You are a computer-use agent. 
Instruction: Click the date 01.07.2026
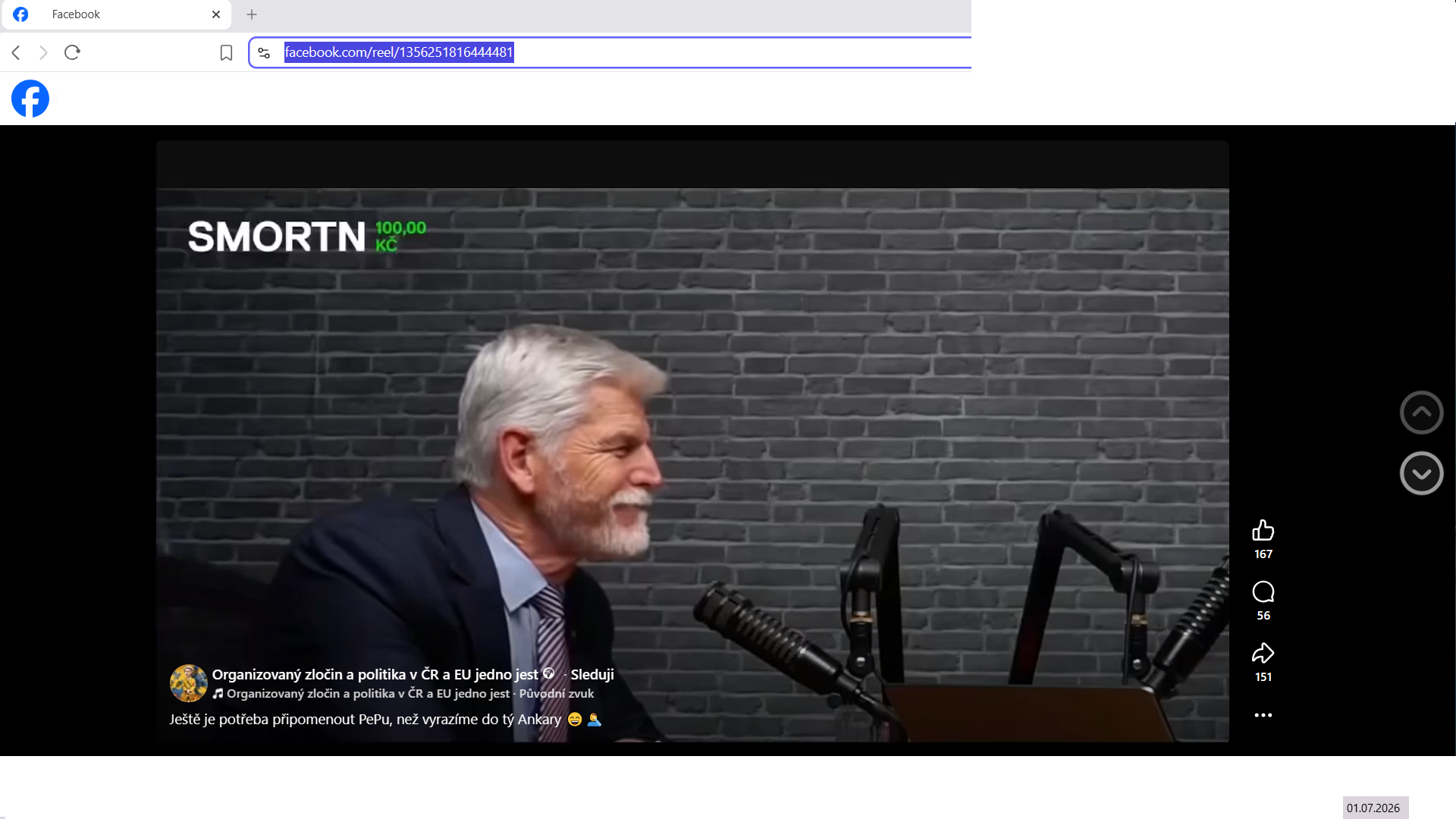pyautogui.click(x=1373, y=808)
